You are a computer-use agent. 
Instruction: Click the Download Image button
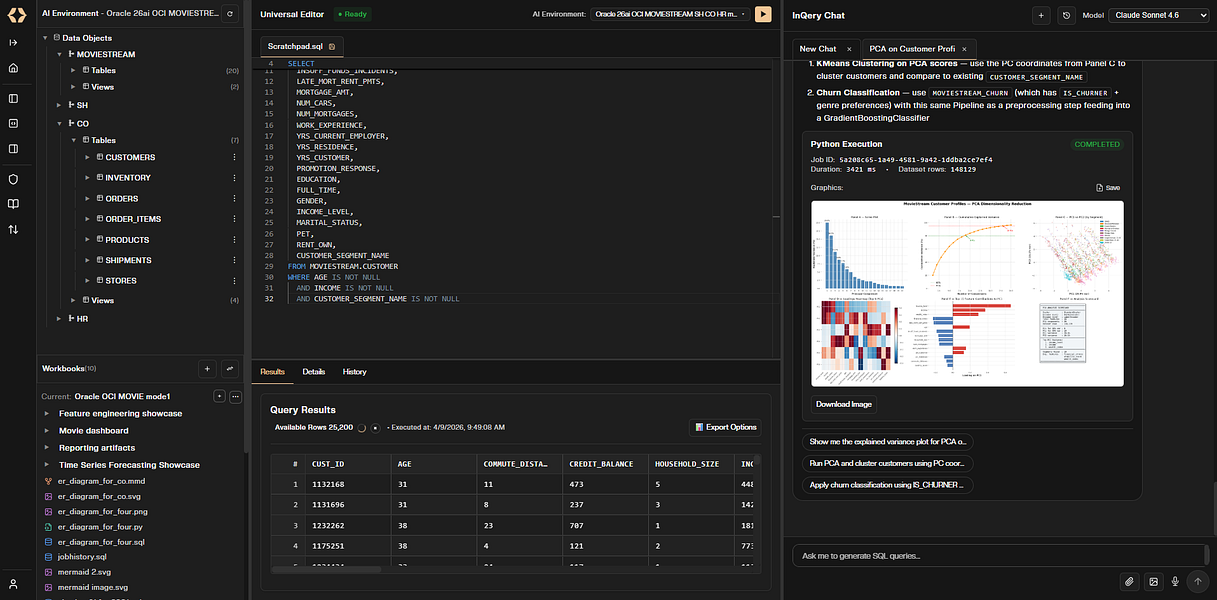pos(845,404)
